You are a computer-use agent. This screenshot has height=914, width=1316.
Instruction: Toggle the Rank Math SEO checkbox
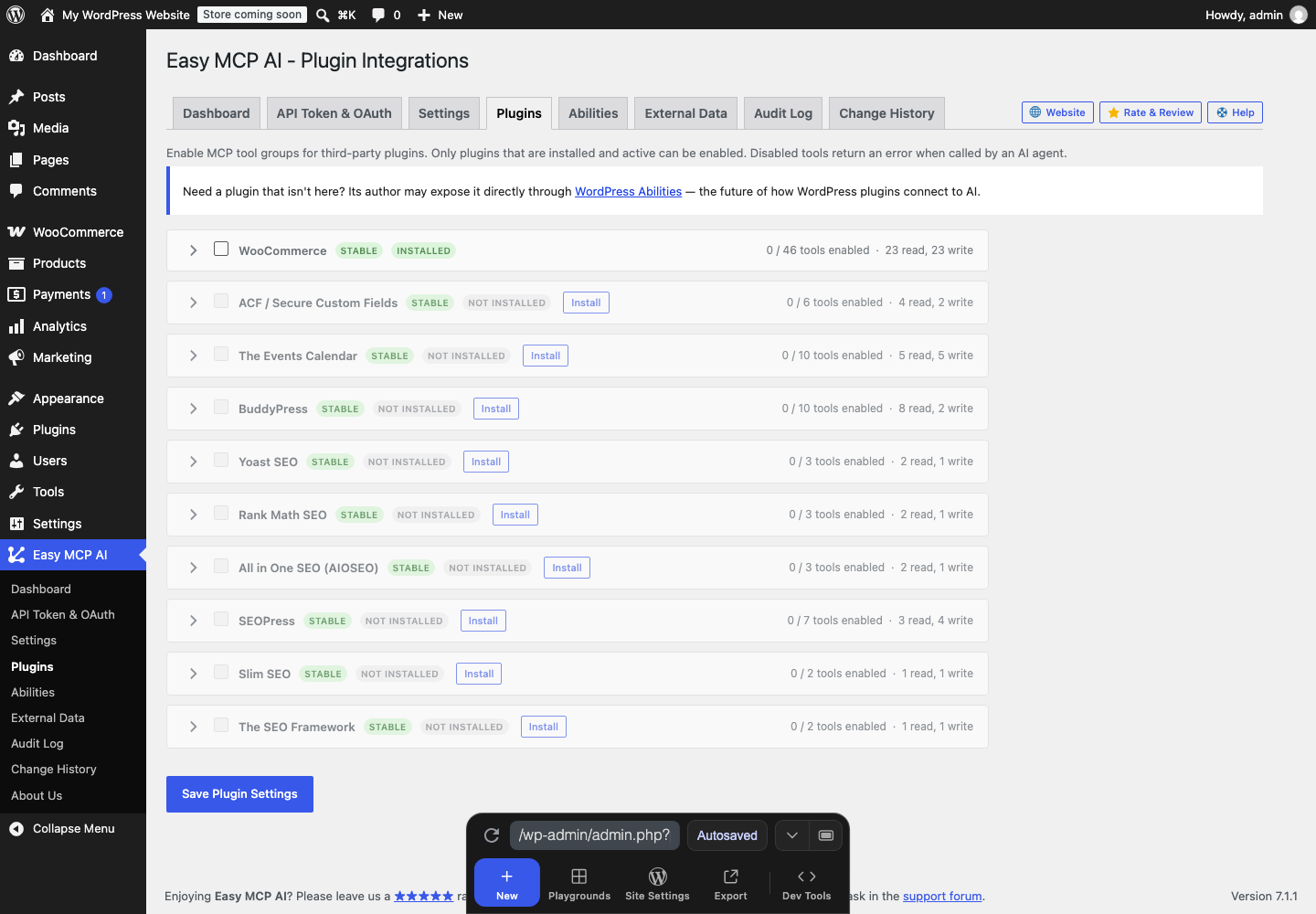point(221,513)
